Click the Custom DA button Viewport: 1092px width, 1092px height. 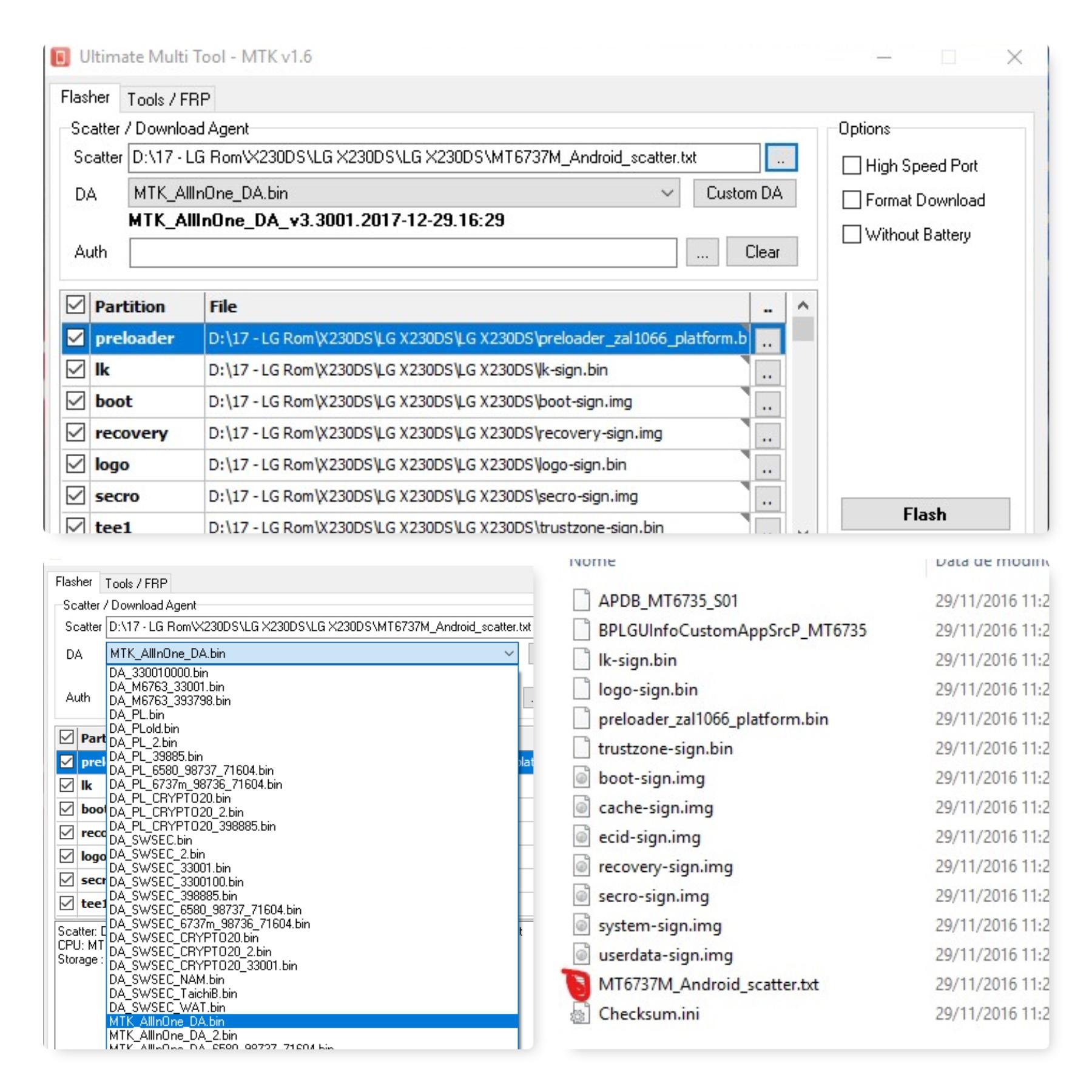(744, 193)
